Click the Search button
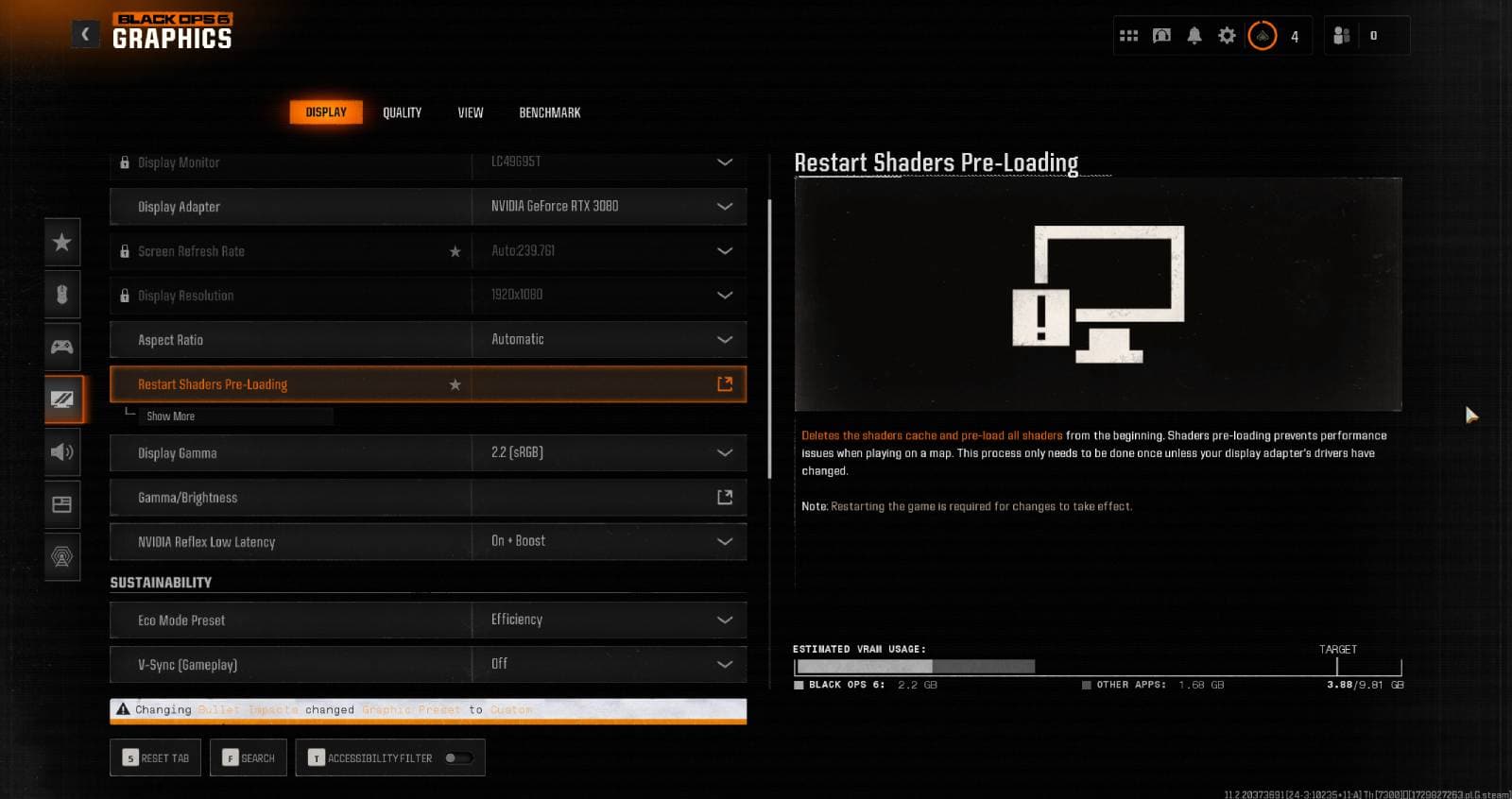 coord(249,758)
